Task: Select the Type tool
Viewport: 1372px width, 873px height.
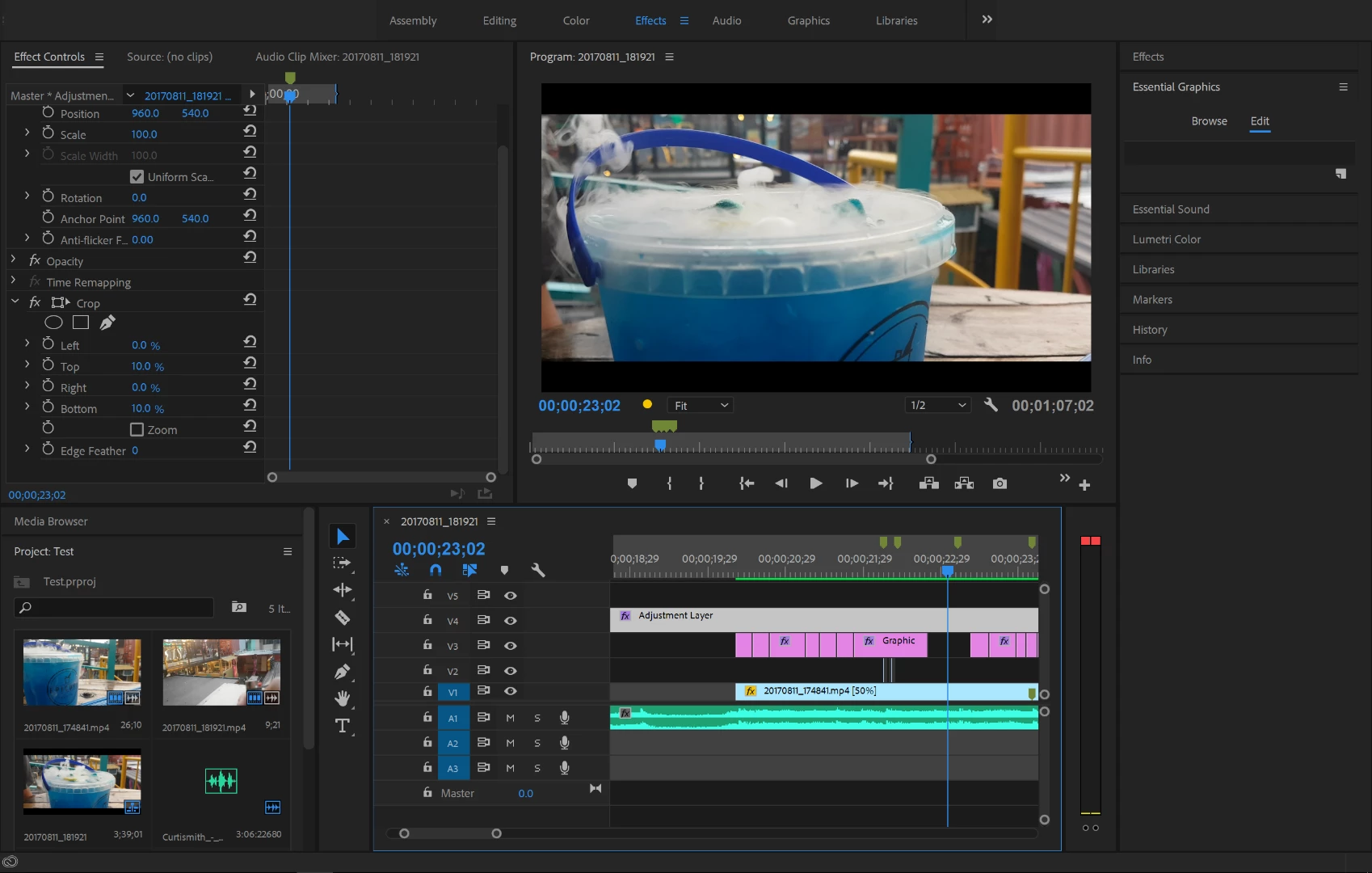Action: 343,726
